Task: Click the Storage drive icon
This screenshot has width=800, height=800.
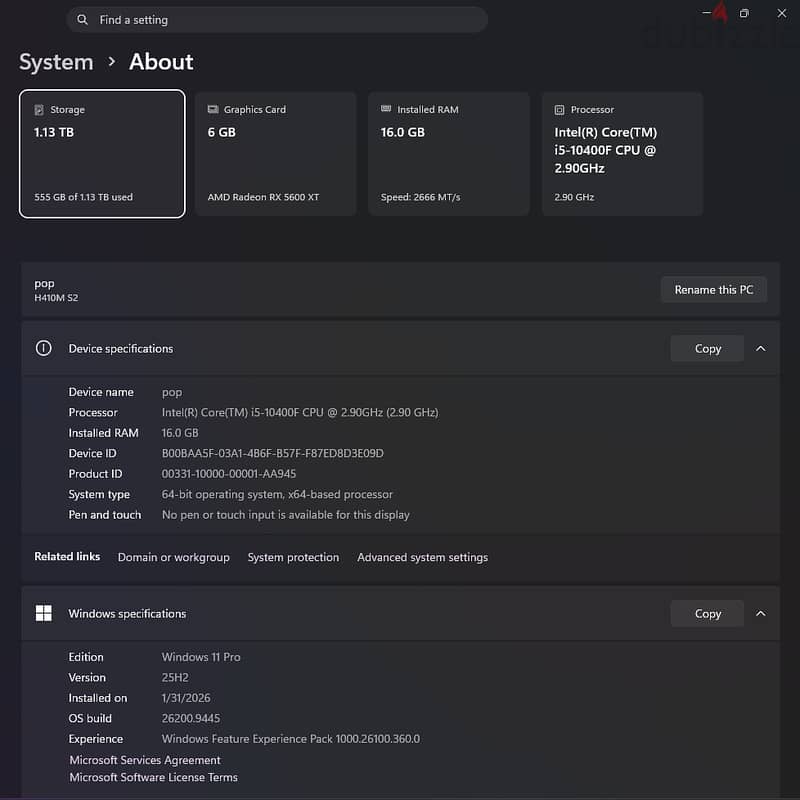Action: pos(39,110)
